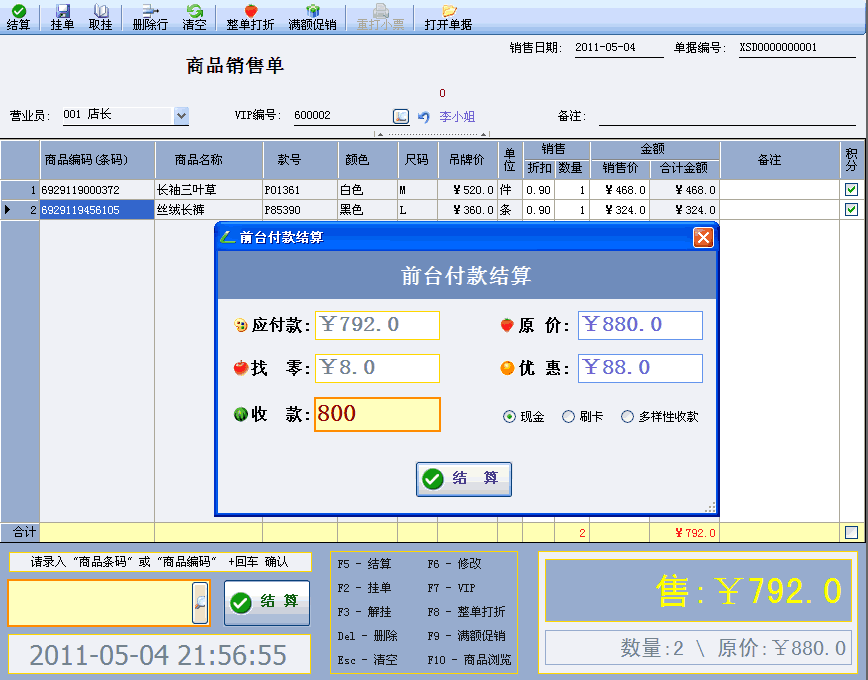This screenshot has width=868, height=680.
Task: Click the 清空 clear-all toolbar icon
Action: (194, 17)
